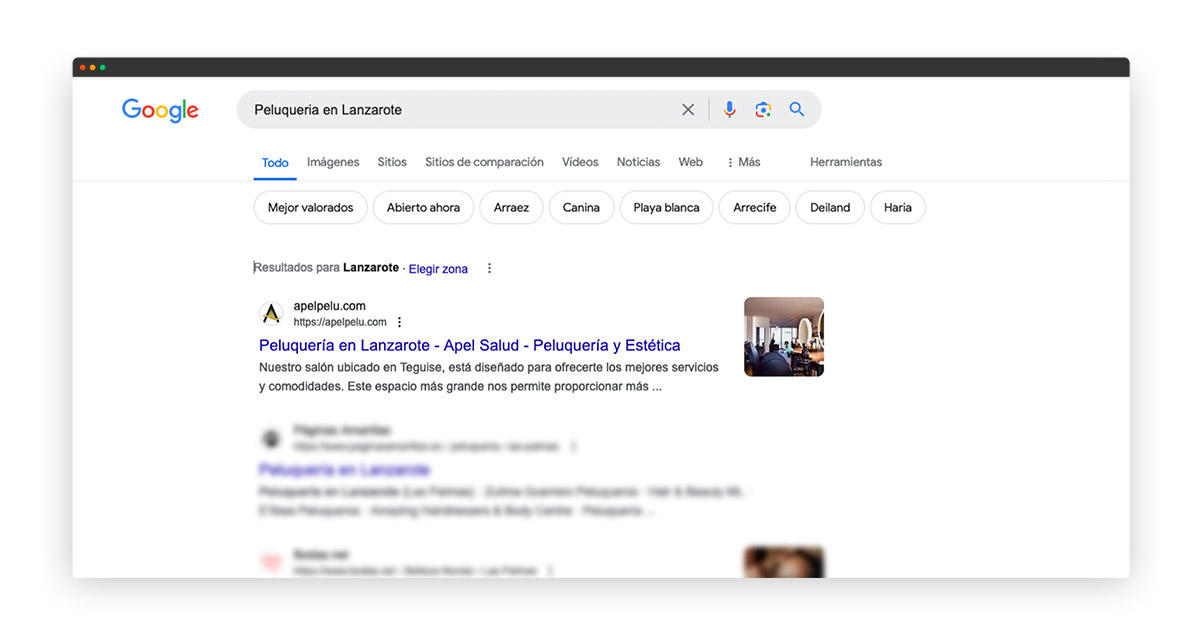Open Google Lens image search
1200x630 pixels.
763,110
